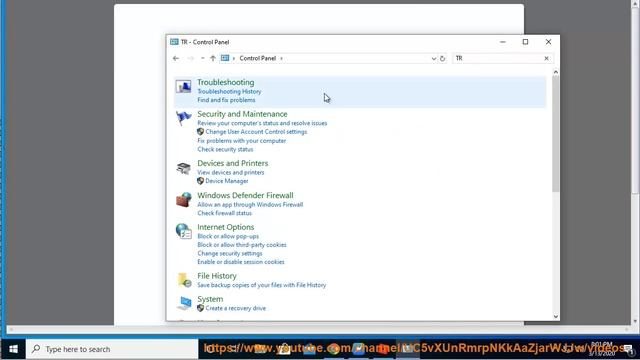
Task: Click the Control Panel scroll-up arrow
Action: click(556, 72)
